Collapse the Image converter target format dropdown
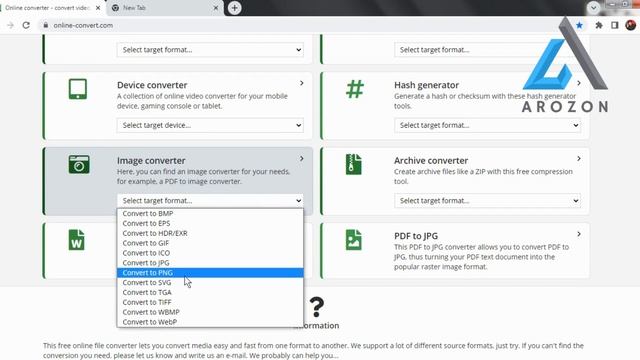 [x=210, y=200]
